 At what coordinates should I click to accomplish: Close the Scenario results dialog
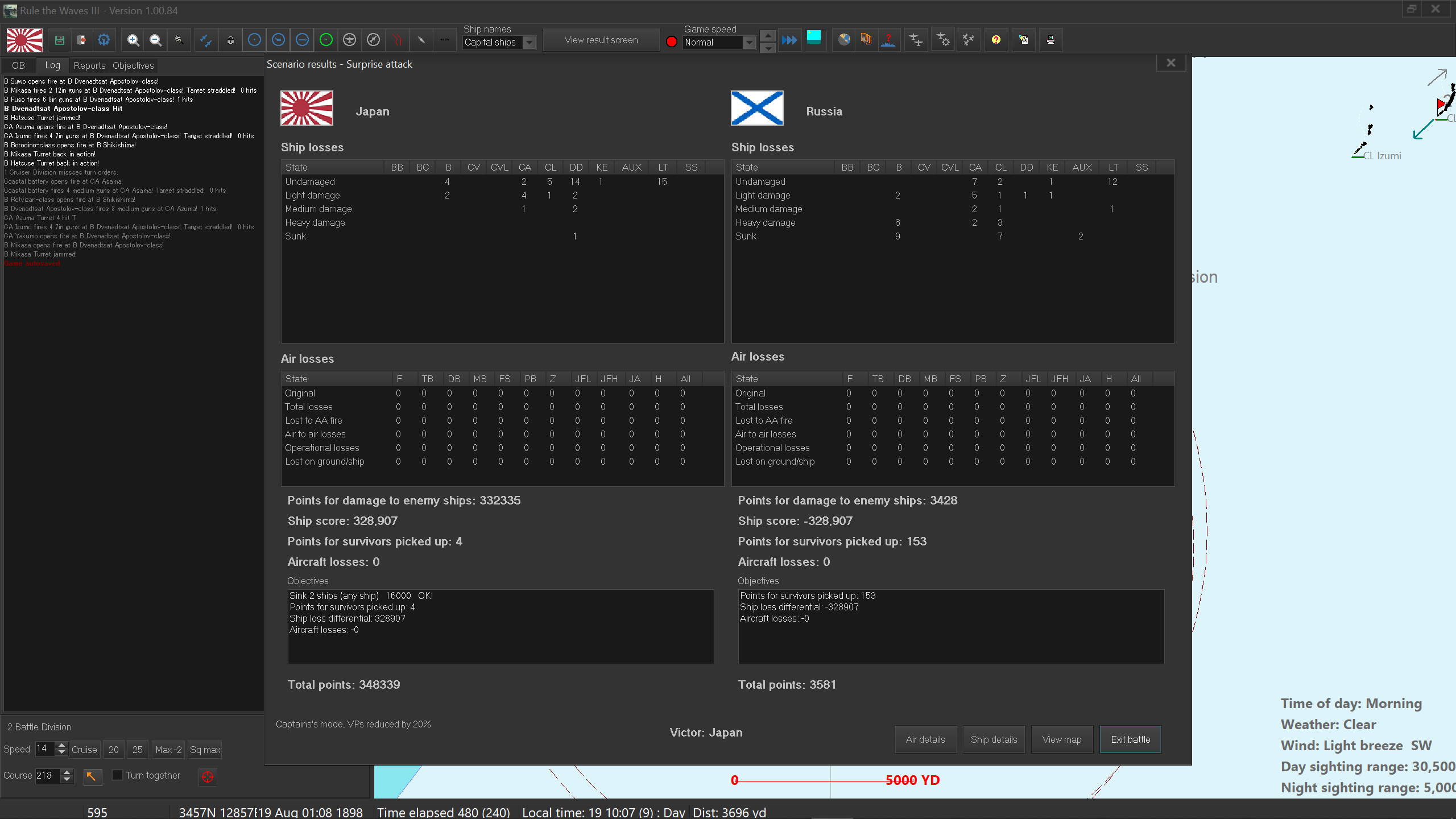tap(1171, 63)
